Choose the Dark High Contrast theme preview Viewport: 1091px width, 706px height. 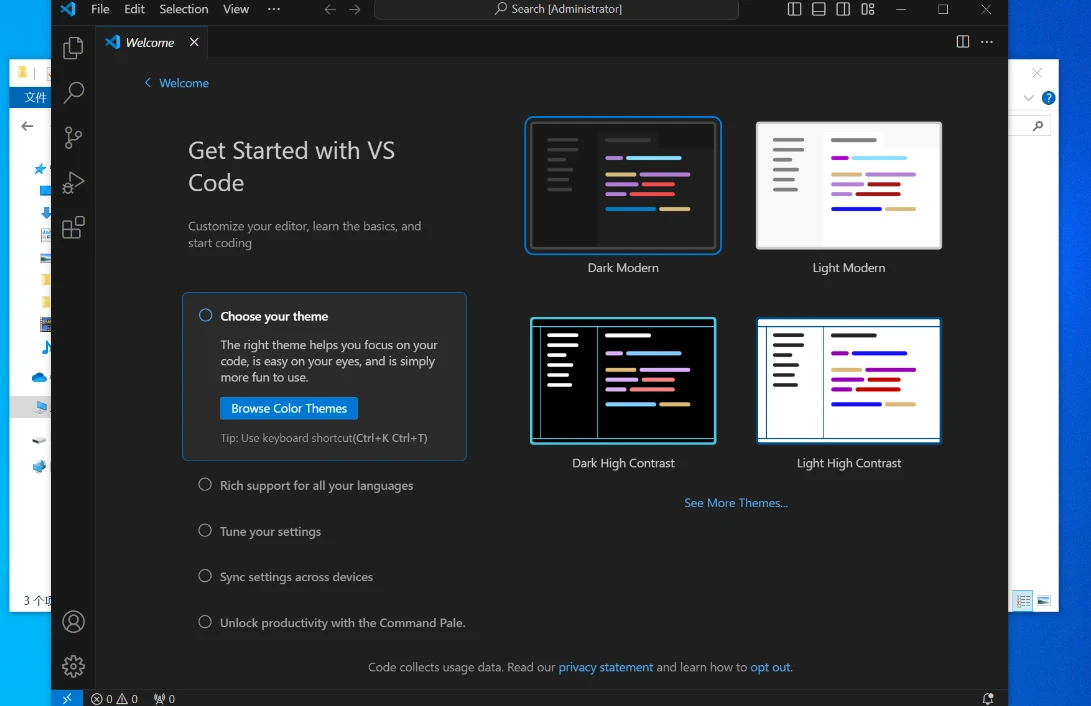point(623,380)
